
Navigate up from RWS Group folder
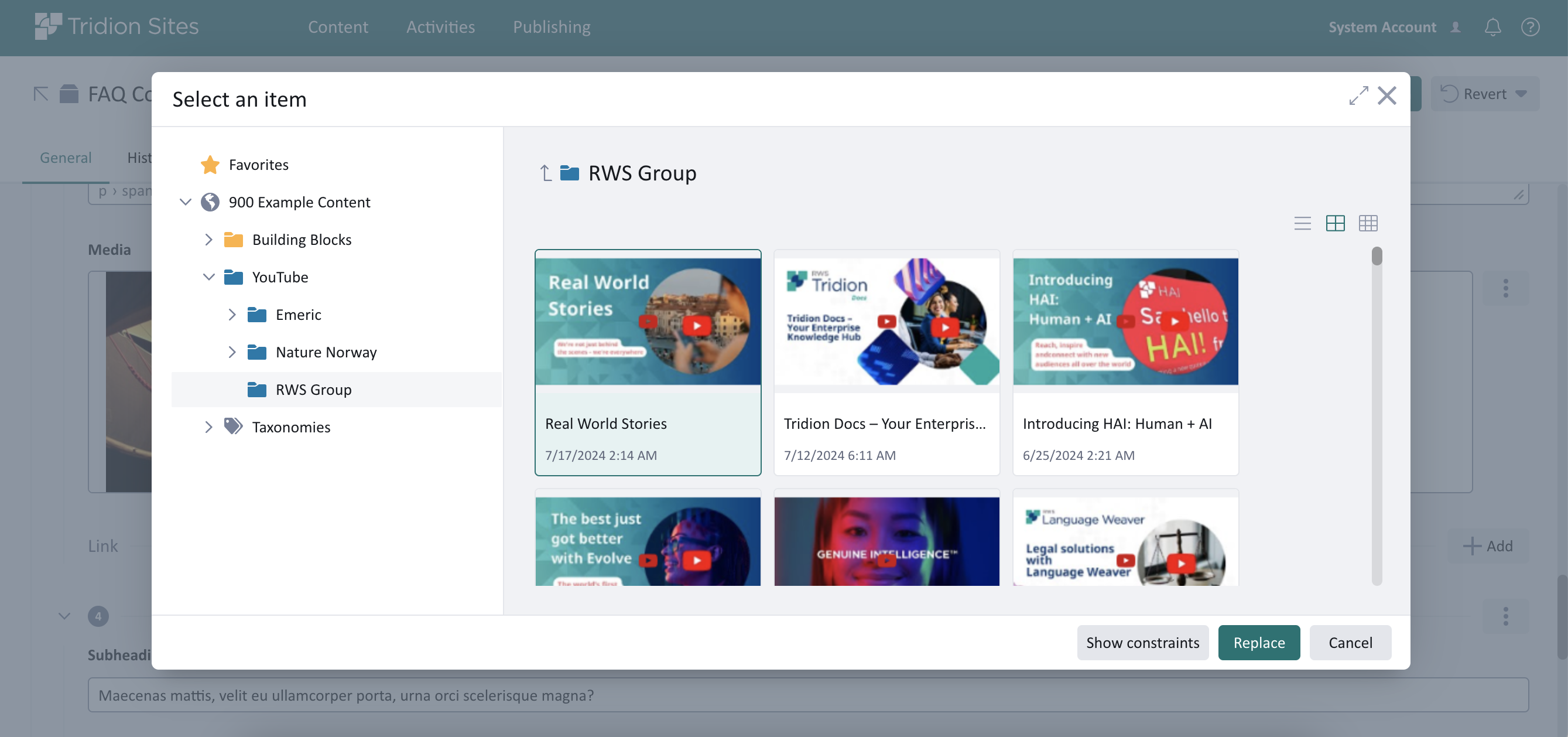point(545,173)
